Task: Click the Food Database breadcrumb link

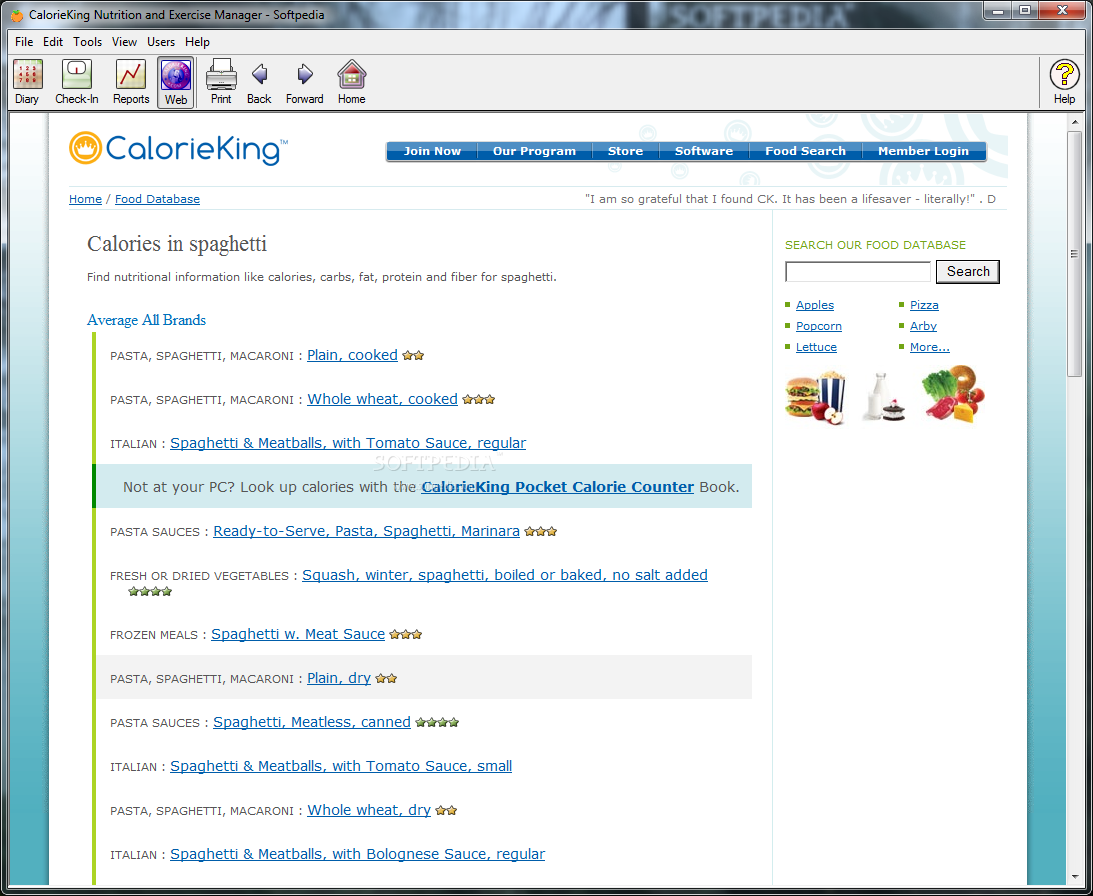Action: [158, 199]
